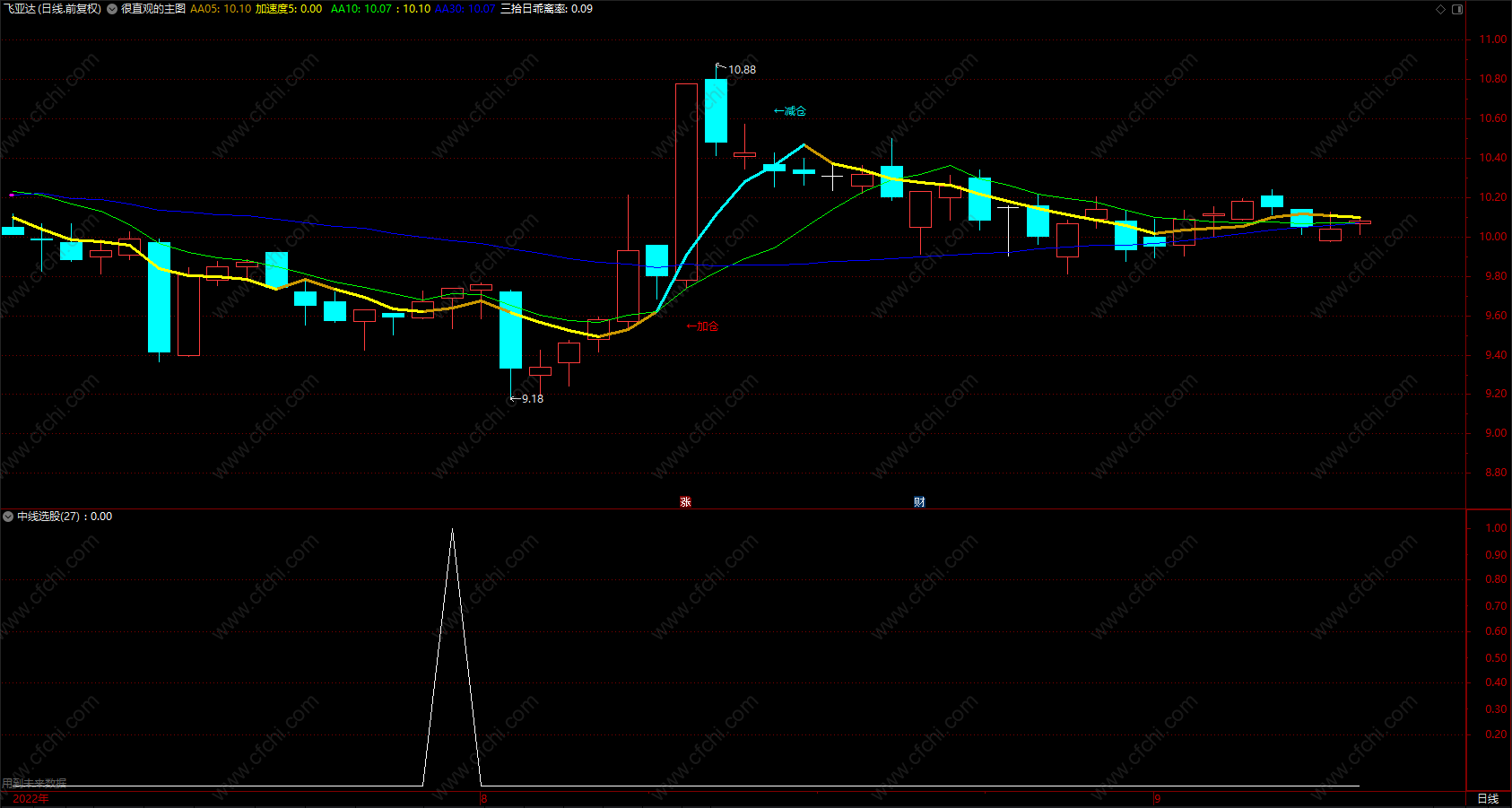Click the 2022年 date label on time axis
Viewport: 1512px width, 808px height.
pos(31,799)
